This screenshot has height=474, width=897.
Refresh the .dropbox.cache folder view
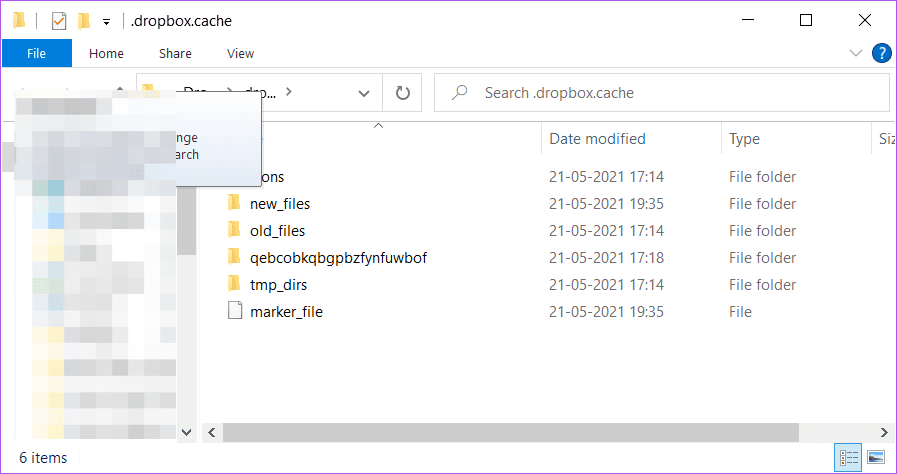(x=403, y=93)
